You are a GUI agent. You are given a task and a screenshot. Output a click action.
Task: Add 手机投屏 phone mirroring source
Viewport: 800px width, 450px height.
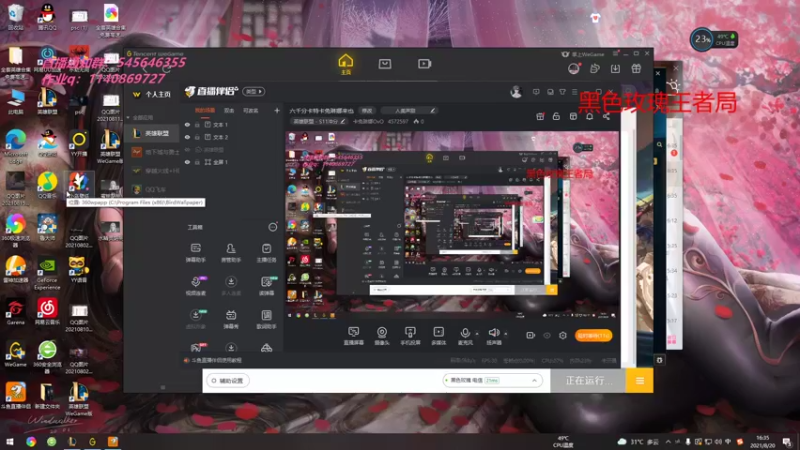click(410, 336)
